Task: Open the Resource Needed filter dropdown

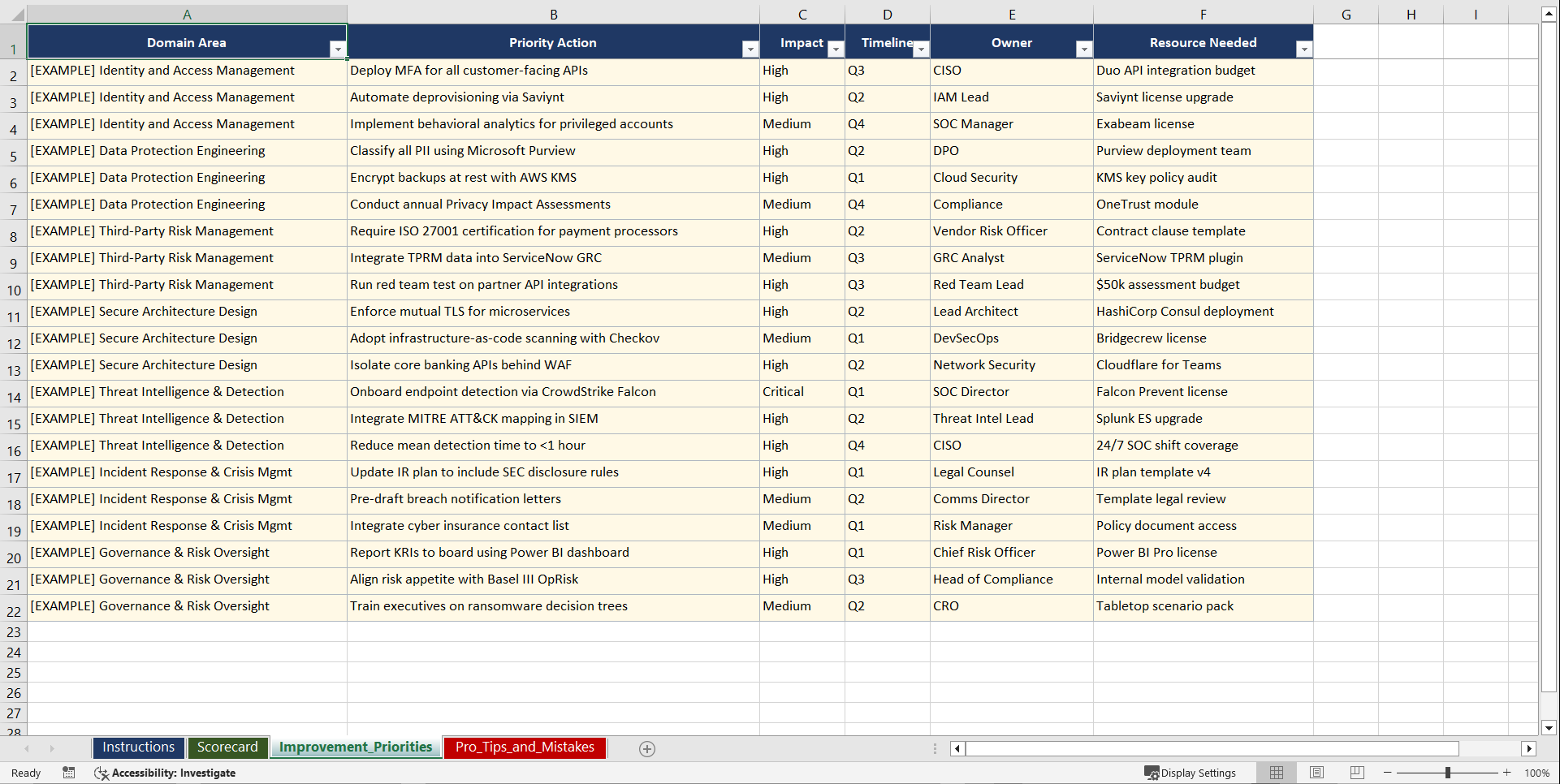Action: (1305, 49)
